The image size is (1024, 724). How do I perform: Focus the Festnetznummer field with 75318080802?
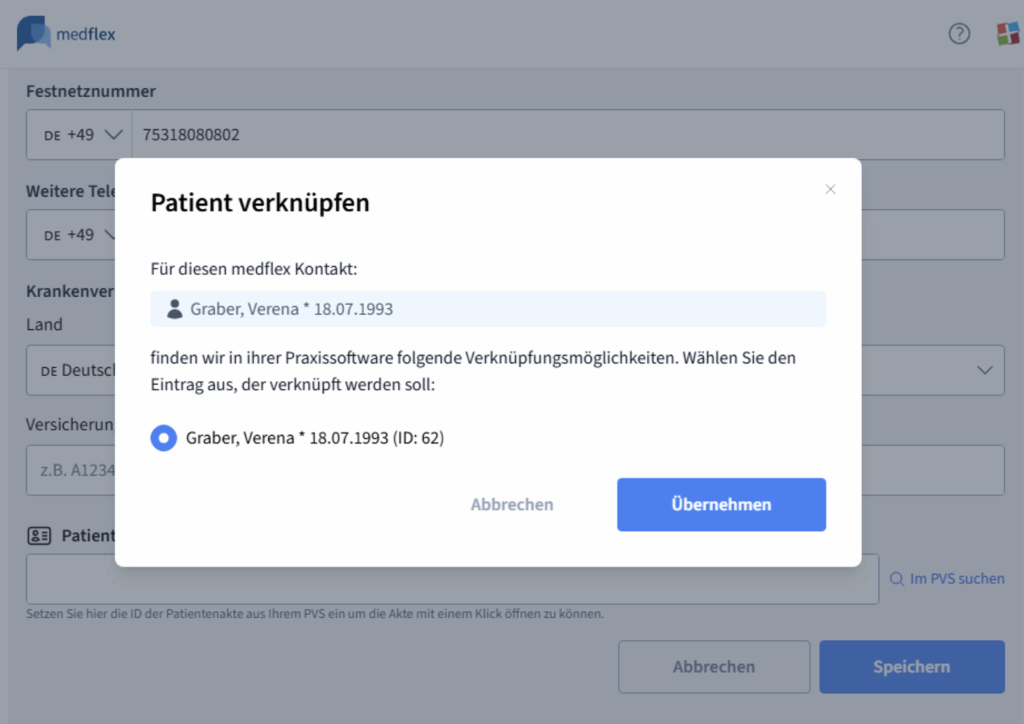tap(568, 134)
